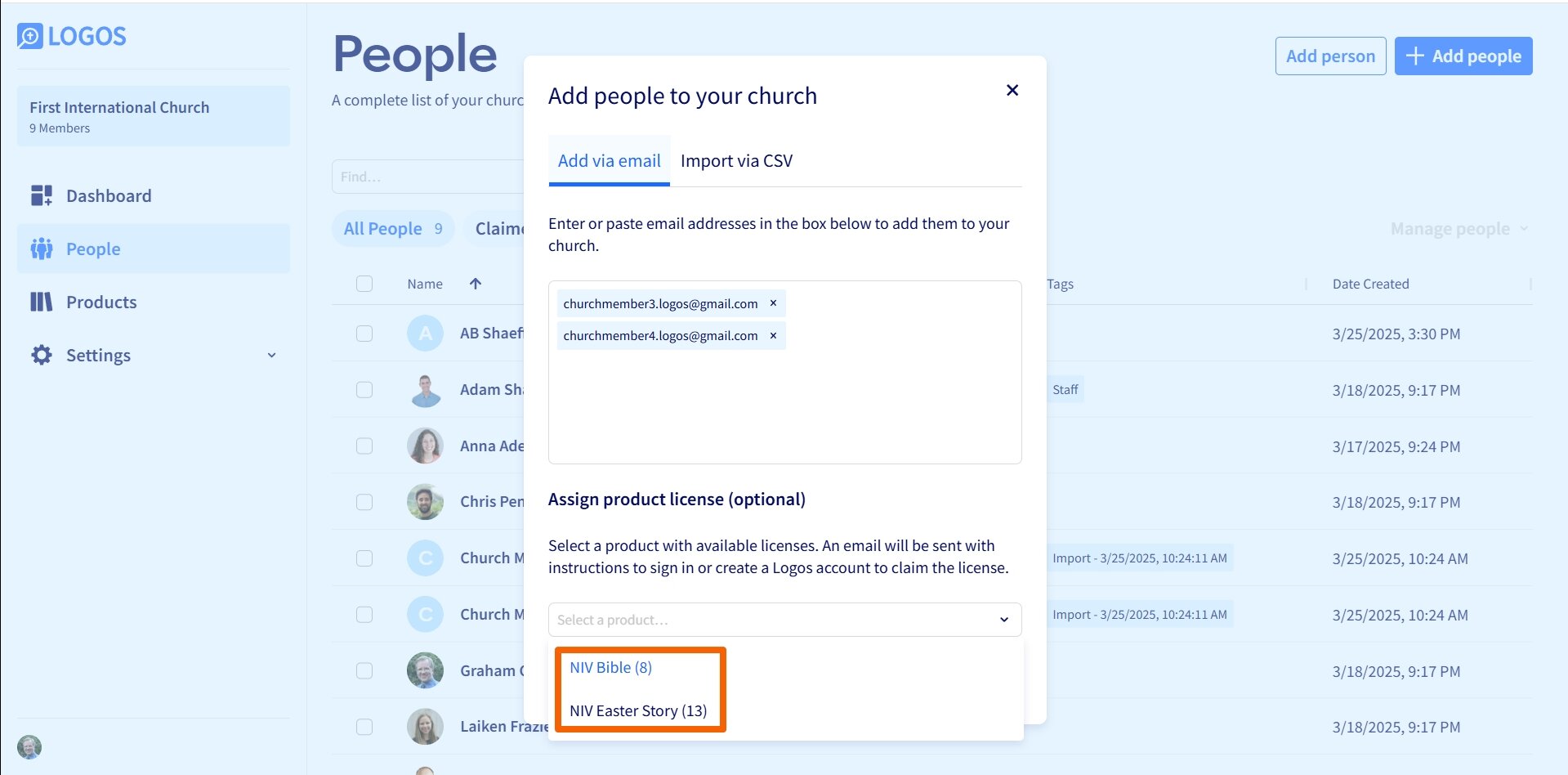The width and height of the screenshot is (1568, 775).
Task: Click the Name column header
Action: tap(425, 284)
